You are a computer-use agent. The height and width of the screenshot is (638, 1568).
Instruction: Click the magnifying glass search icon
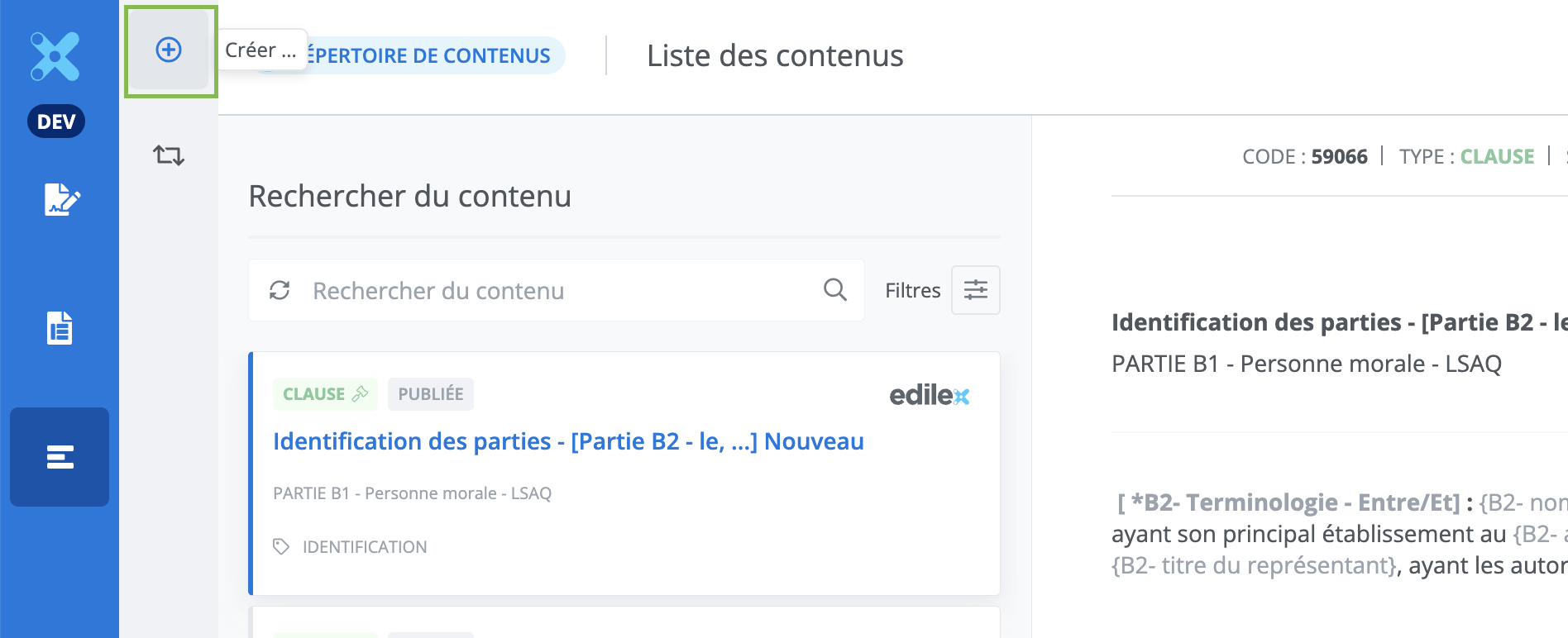[835, 290]
